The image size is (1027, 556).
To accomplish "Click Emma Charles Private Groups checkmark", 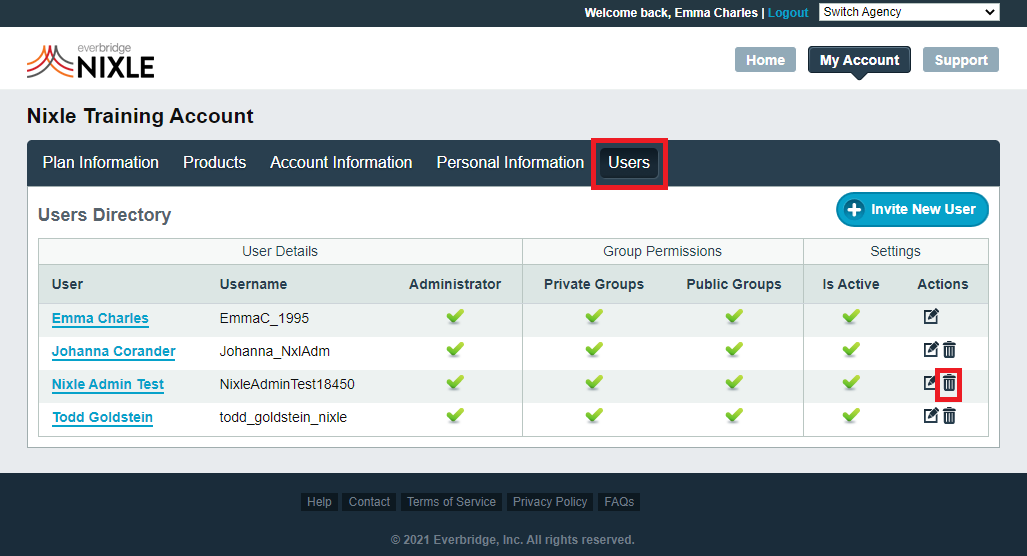I will pos(594,317).
